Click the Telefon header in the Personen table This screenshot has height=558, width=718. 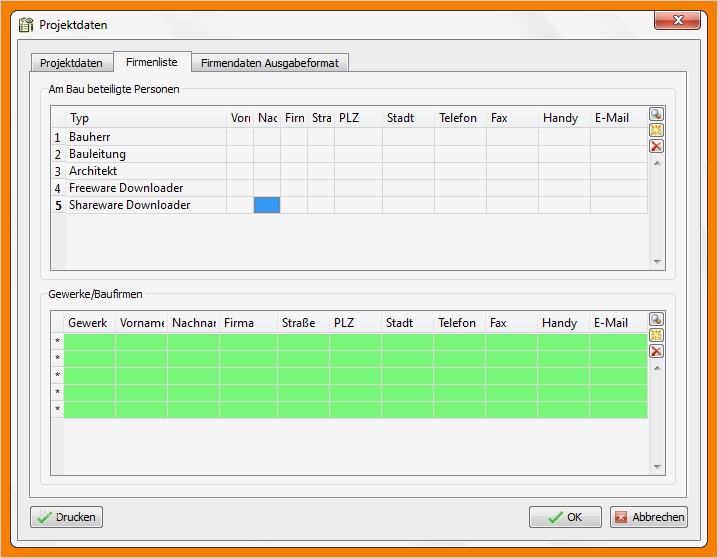460,118
